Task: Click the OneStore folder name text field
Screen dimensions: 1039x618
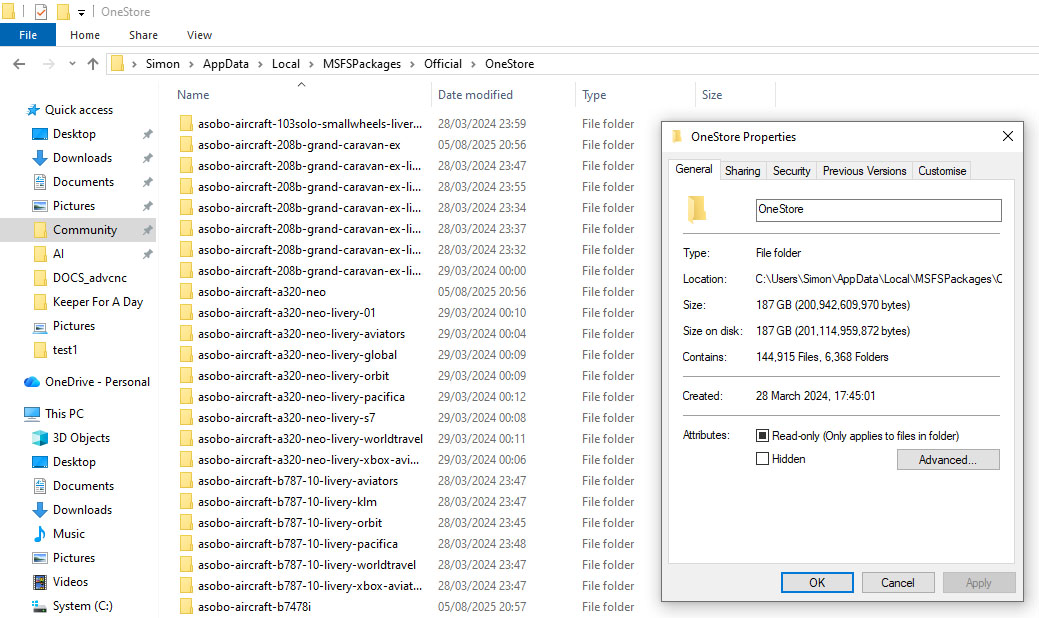Action: point(878,210)
